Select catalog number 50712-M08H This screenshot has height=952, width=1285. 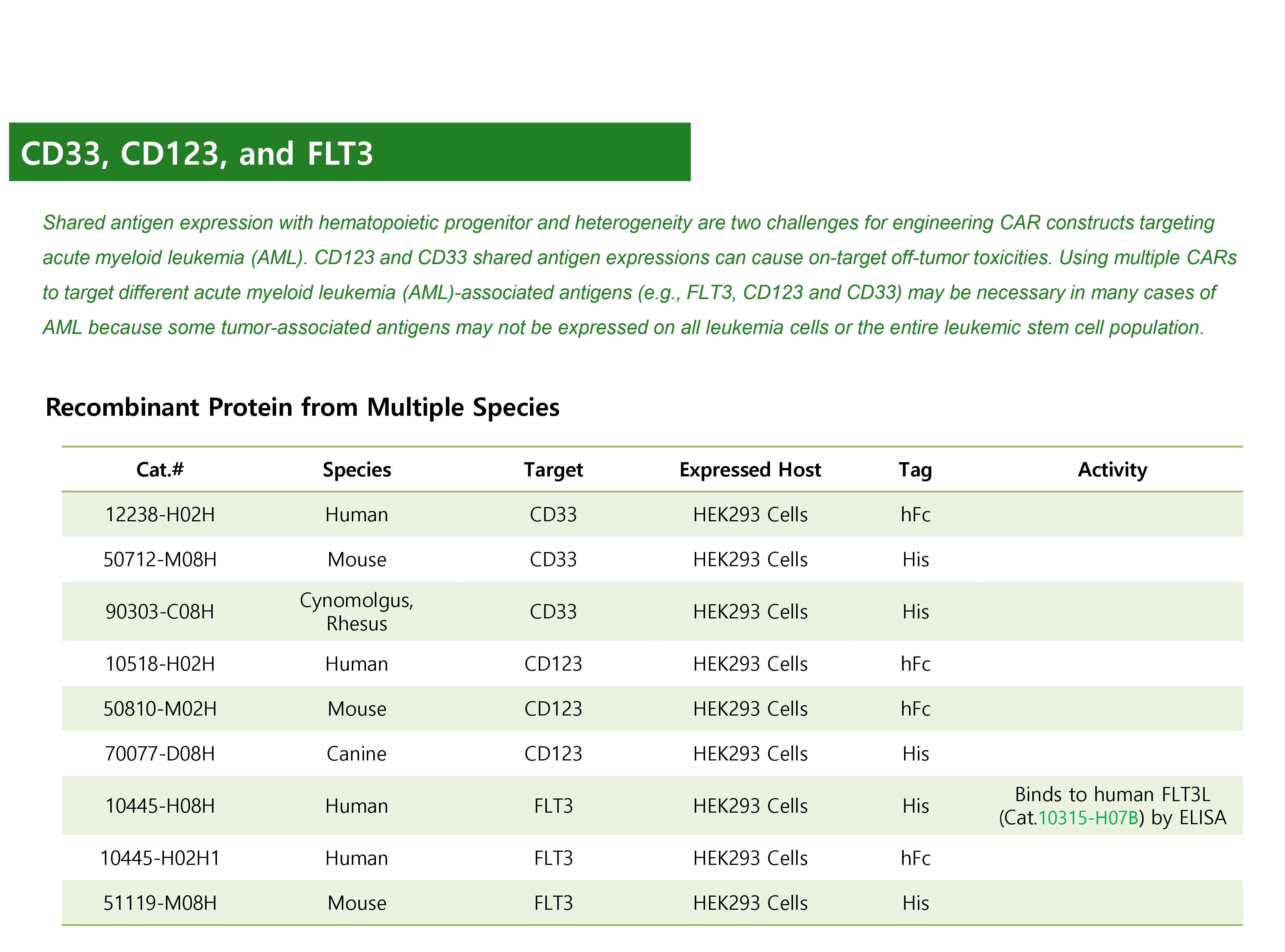pos(160,560)
